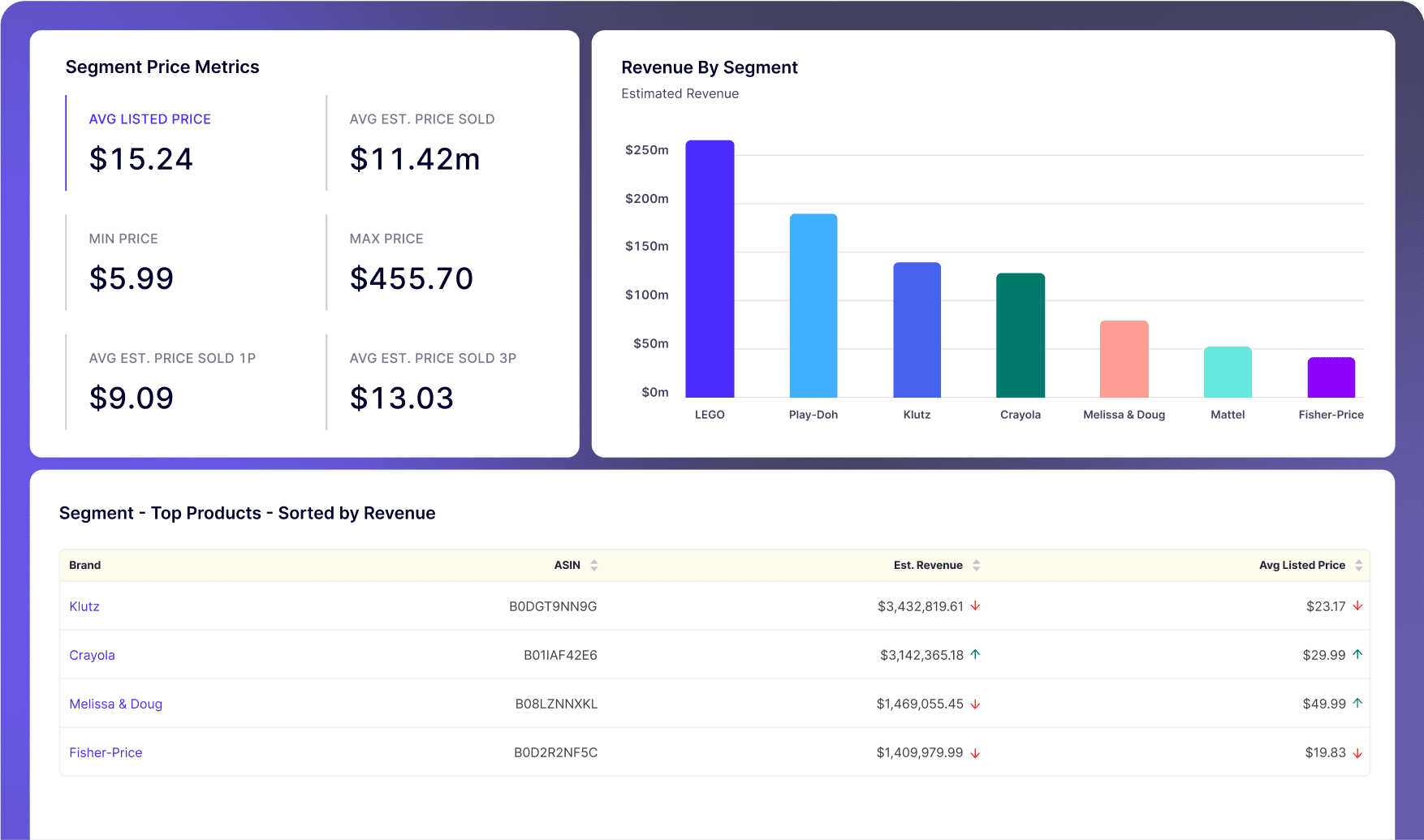Select the green Crayola chart bar
1424x840 pixels.
(1020, 335)
